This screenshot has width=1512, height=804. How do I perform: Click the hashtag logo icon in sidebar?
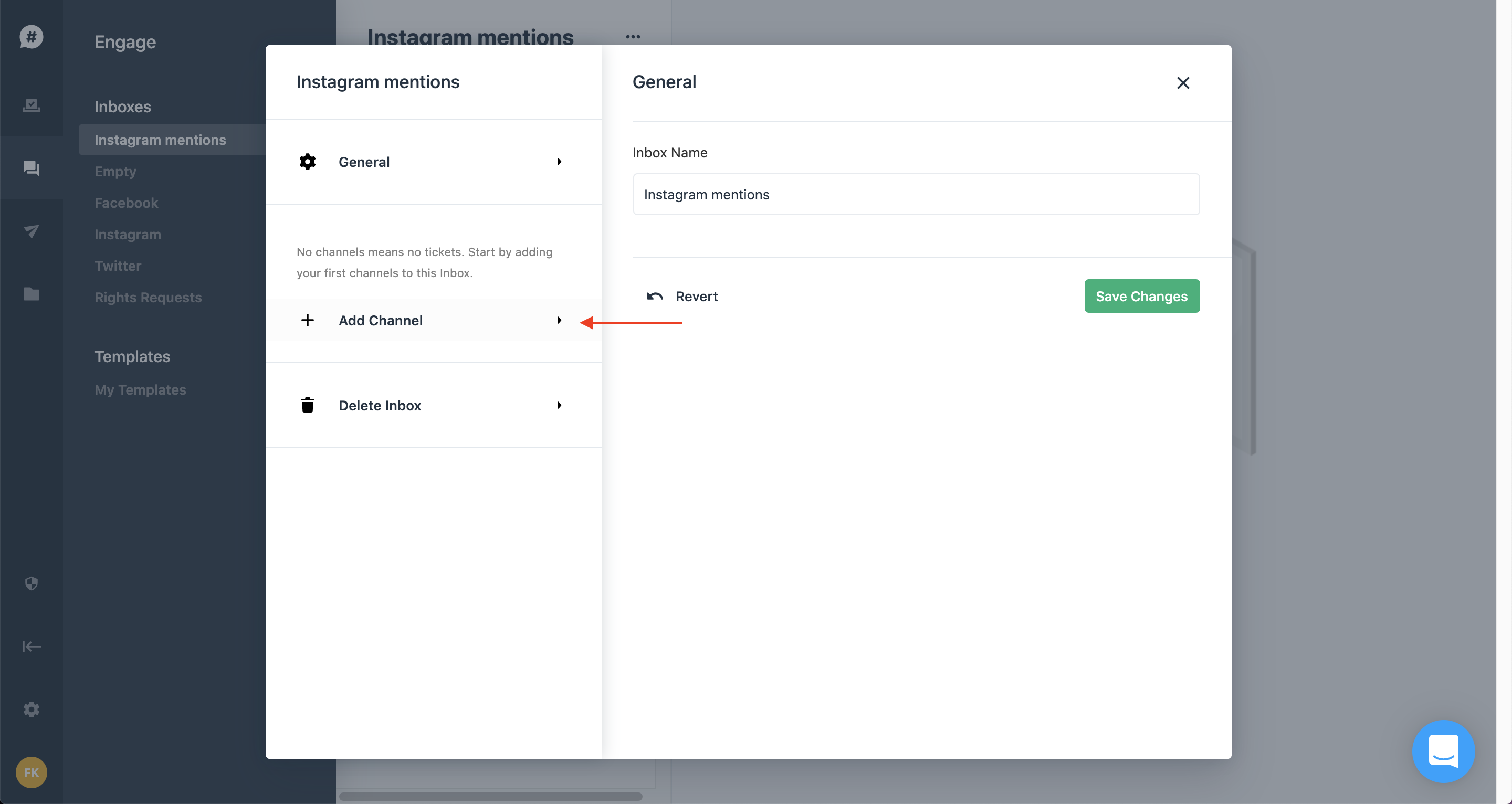pyautogui.click(x=31, y=37)
